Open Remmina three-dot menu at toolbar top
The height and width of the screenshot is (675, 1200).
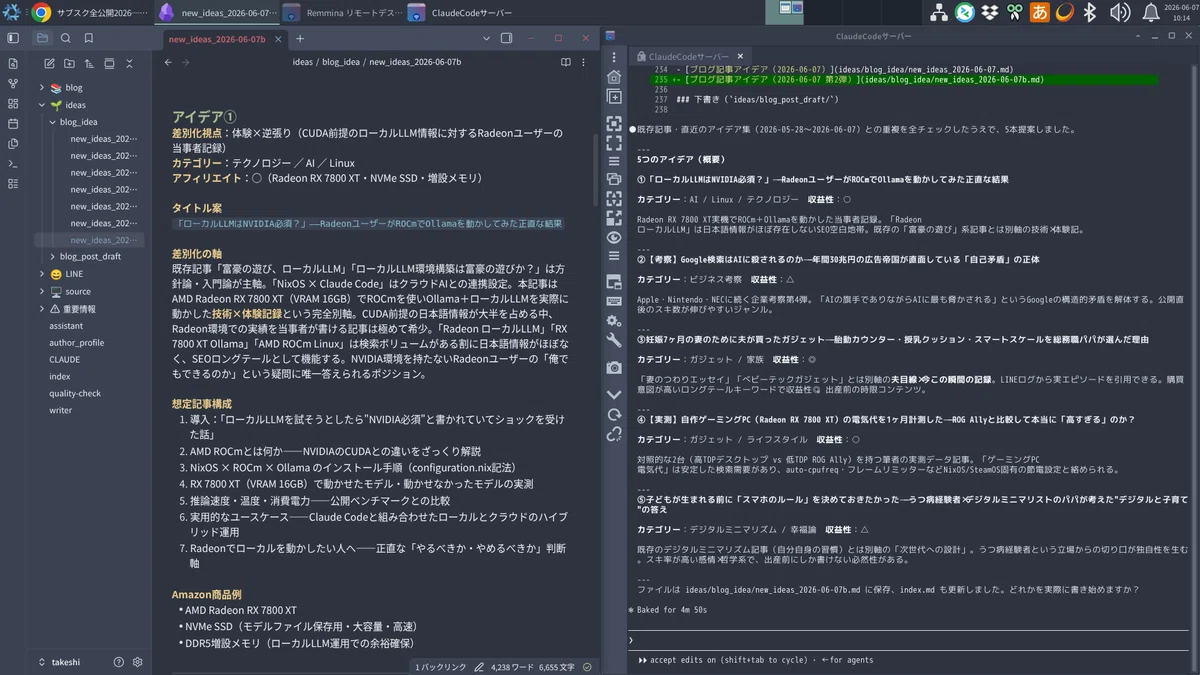coord(614,57)
